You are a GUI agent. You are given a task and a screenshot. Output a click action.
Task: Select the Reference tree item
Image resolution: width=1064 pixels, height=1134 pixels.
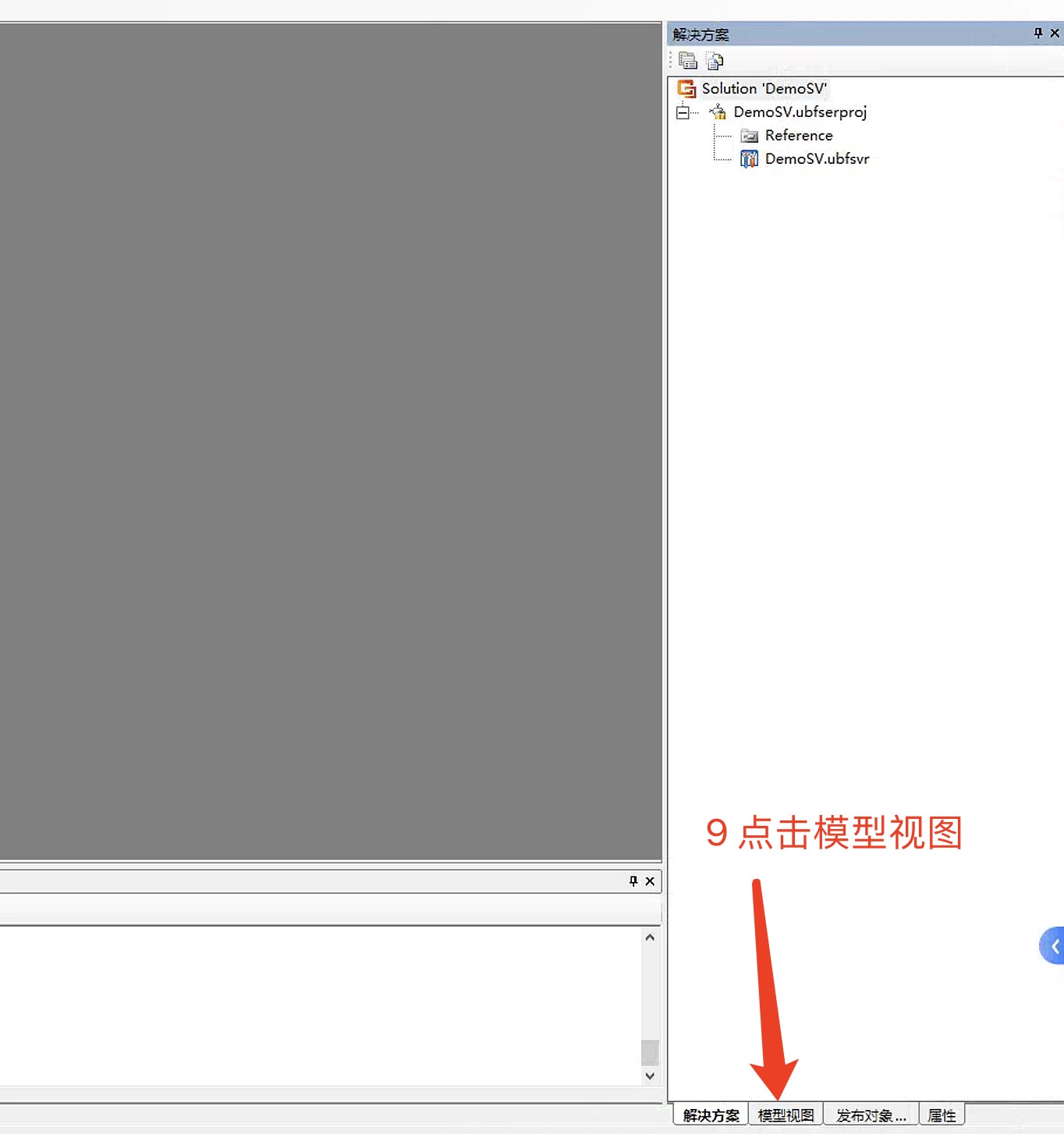(x=799, y=136)
